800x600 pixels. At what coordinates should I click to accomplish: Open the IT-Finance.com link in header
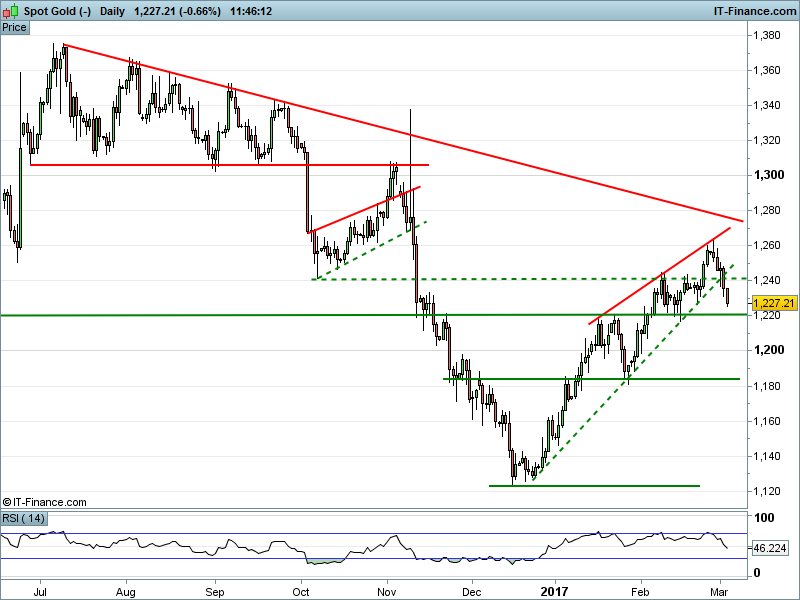(755, 11)
